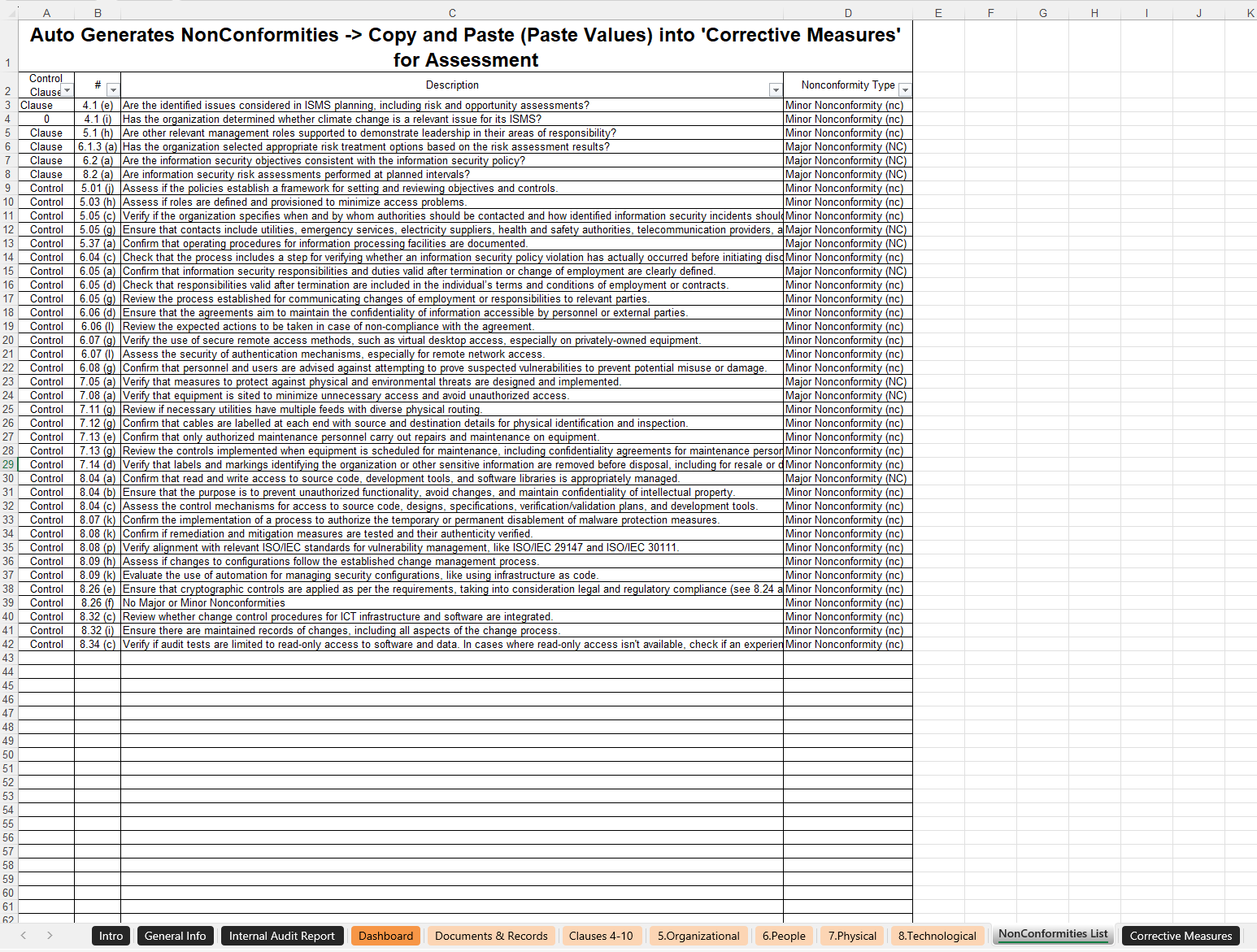Select row 29 header
This screenshot has height=952, width=1257.
point(8,464)
